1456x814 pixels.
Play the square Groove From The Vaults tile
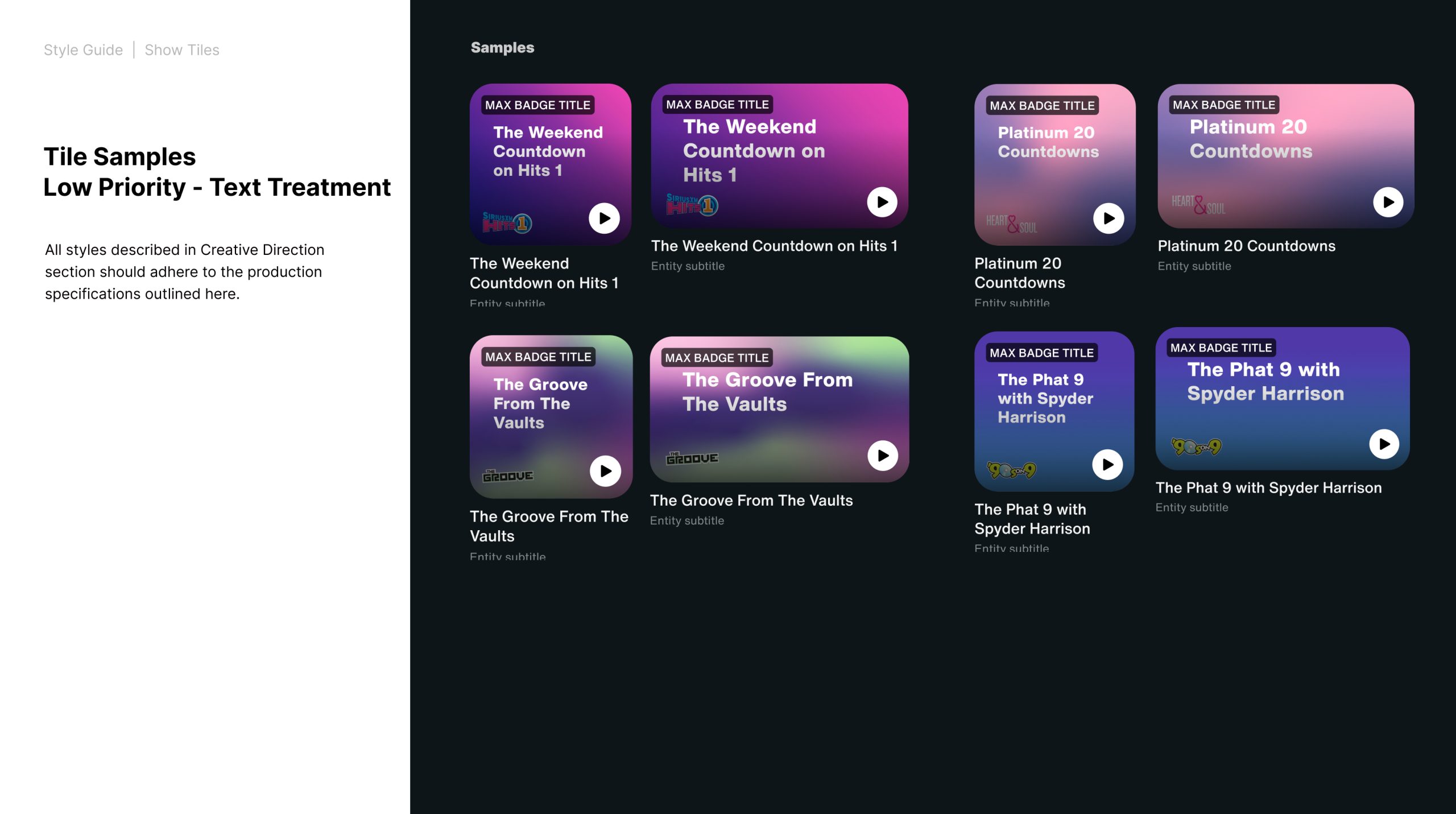pyautogui.click(x=605, y=471)
